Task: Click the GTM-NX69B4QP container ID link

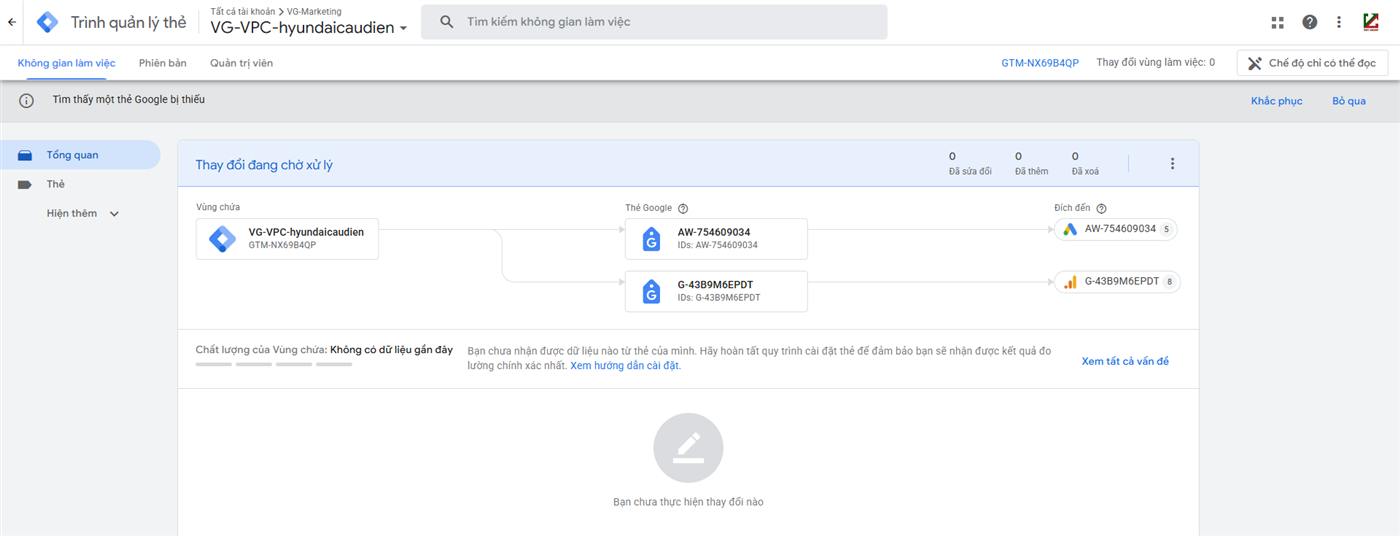Action: (x=1040, y=63)
